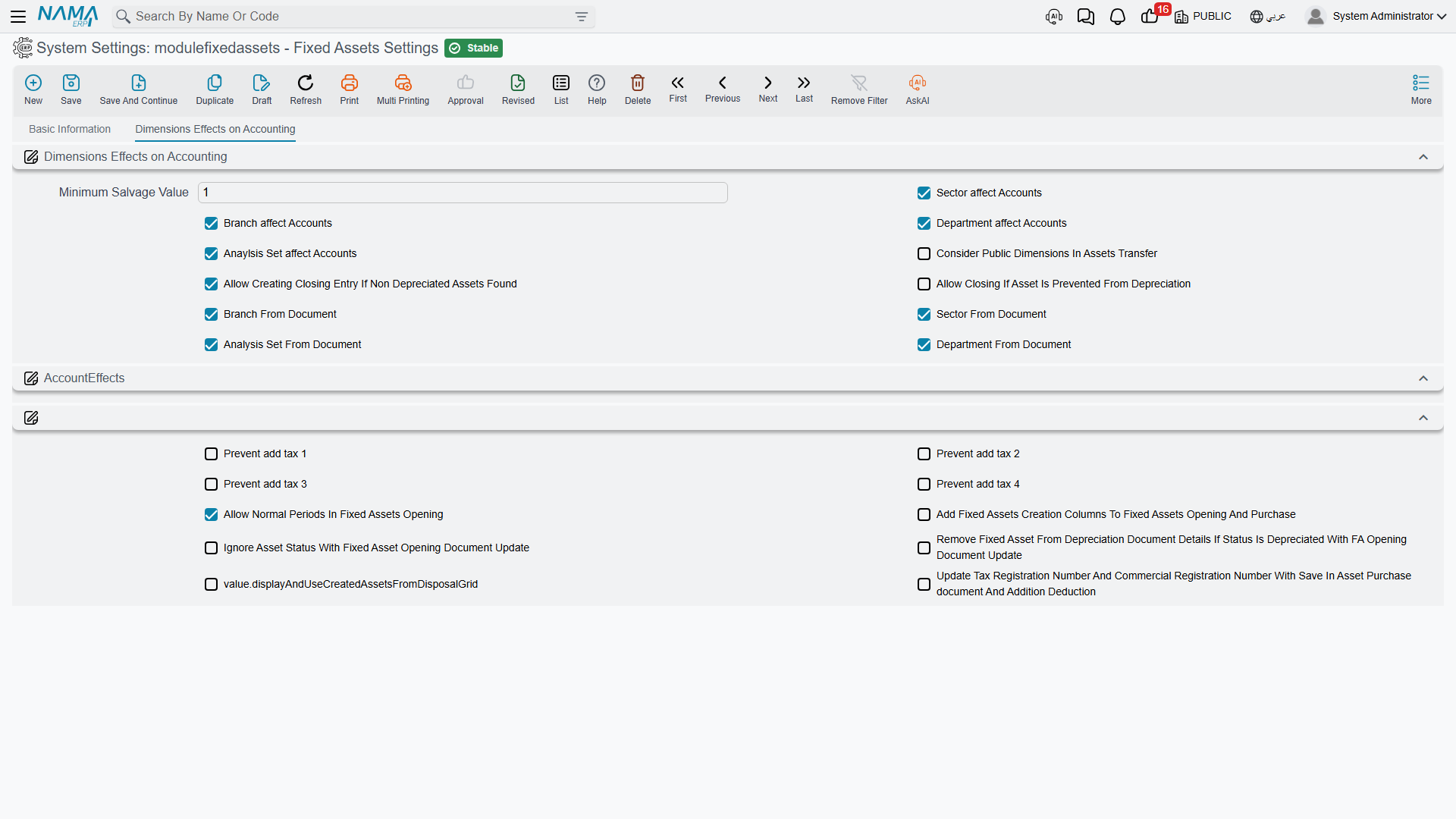Select Dimensions Effects on Accounting tab
Viewport: 1456px width, 819px height.
pyautogui.click(x=215, y=130)
